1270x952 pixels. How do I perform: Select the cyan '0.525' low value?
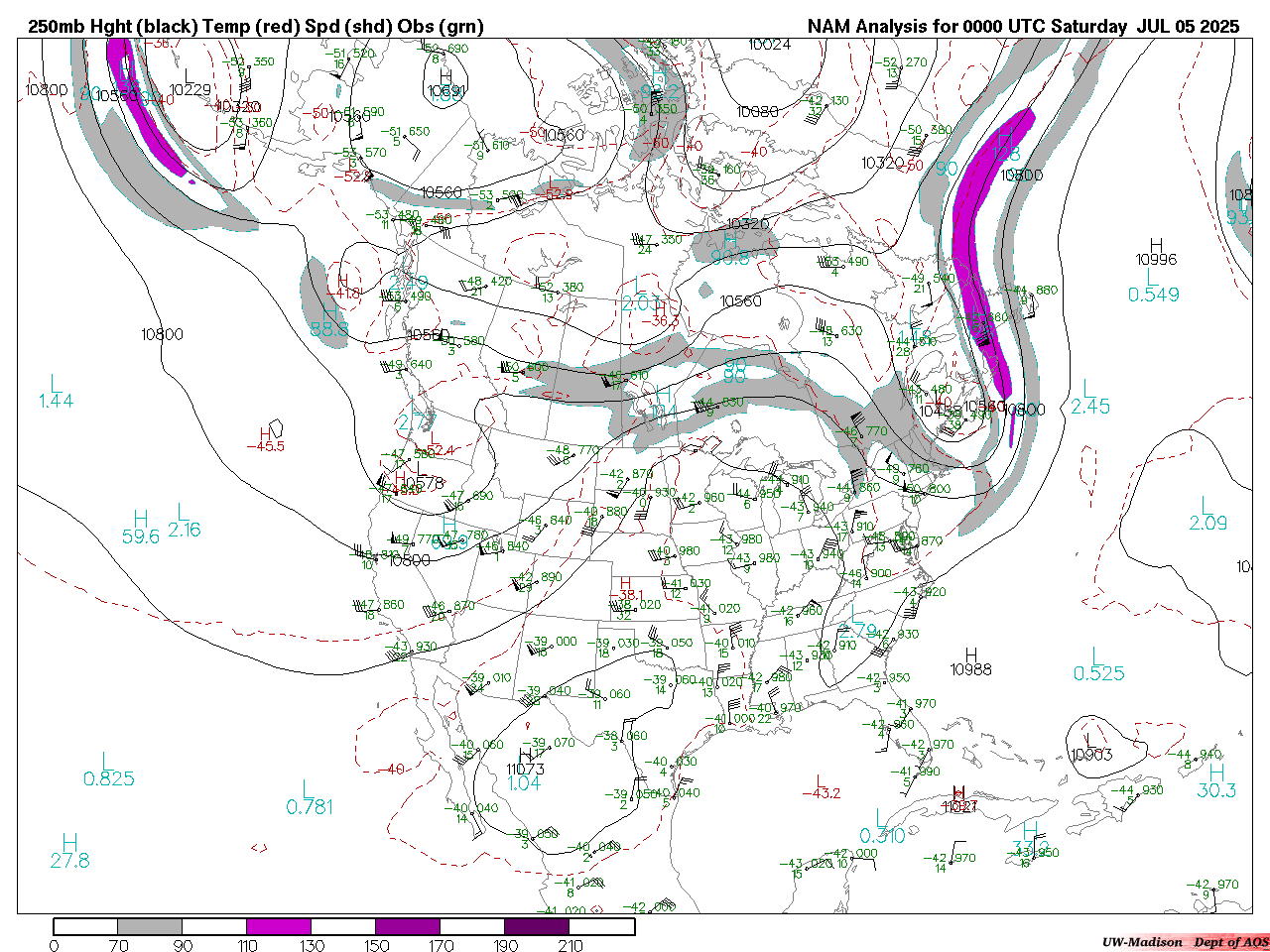(x=1099, y=673)
